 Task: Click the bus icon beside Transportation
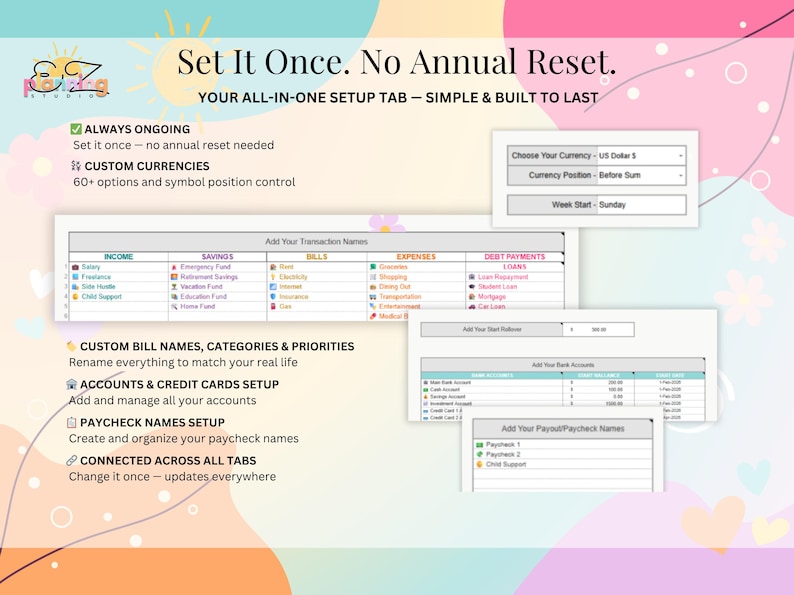point(373,297)
